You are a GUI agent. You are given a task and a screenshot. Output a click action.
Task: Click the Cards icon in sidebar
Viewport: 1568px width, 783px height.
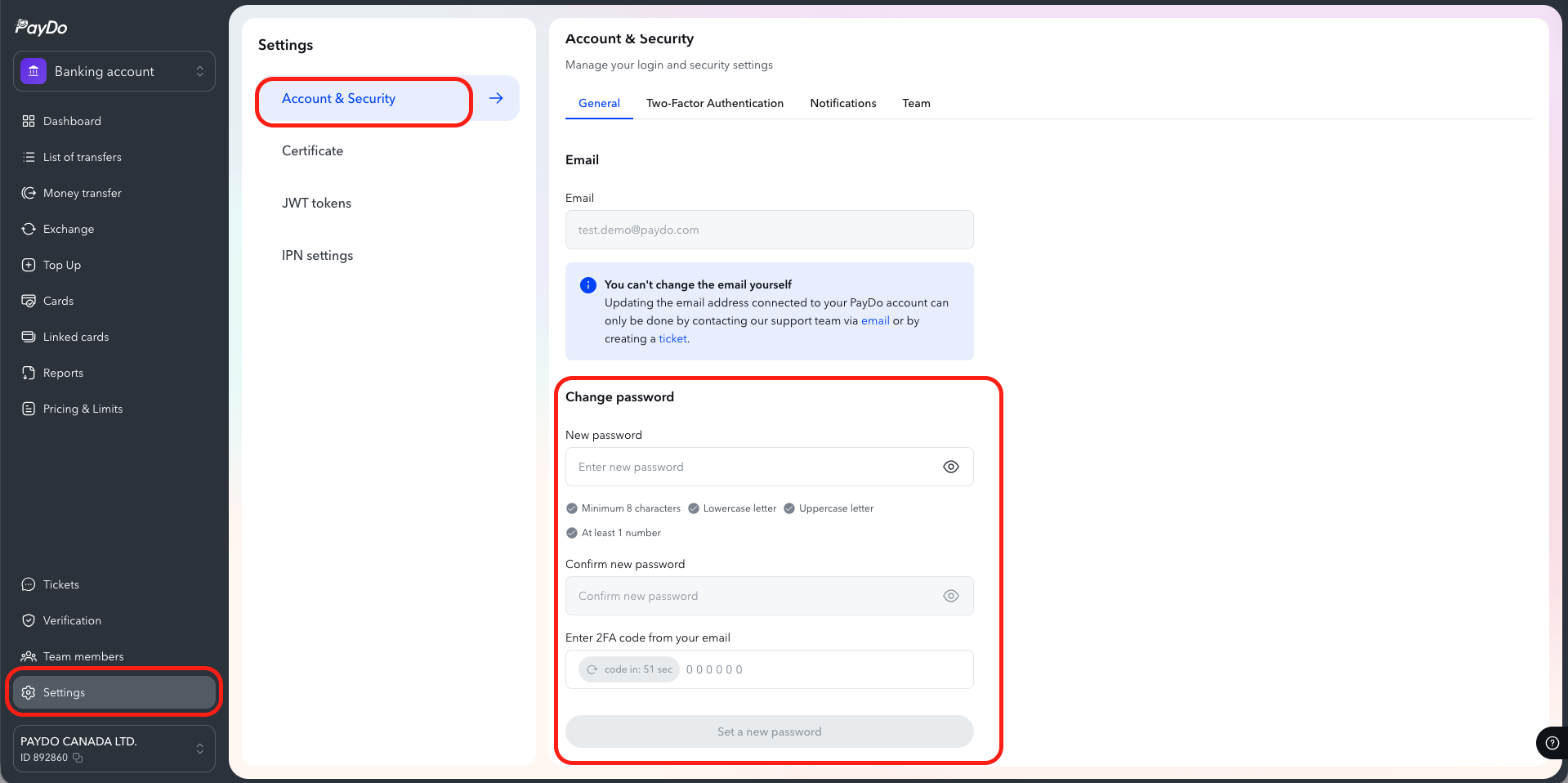point(29,301)
